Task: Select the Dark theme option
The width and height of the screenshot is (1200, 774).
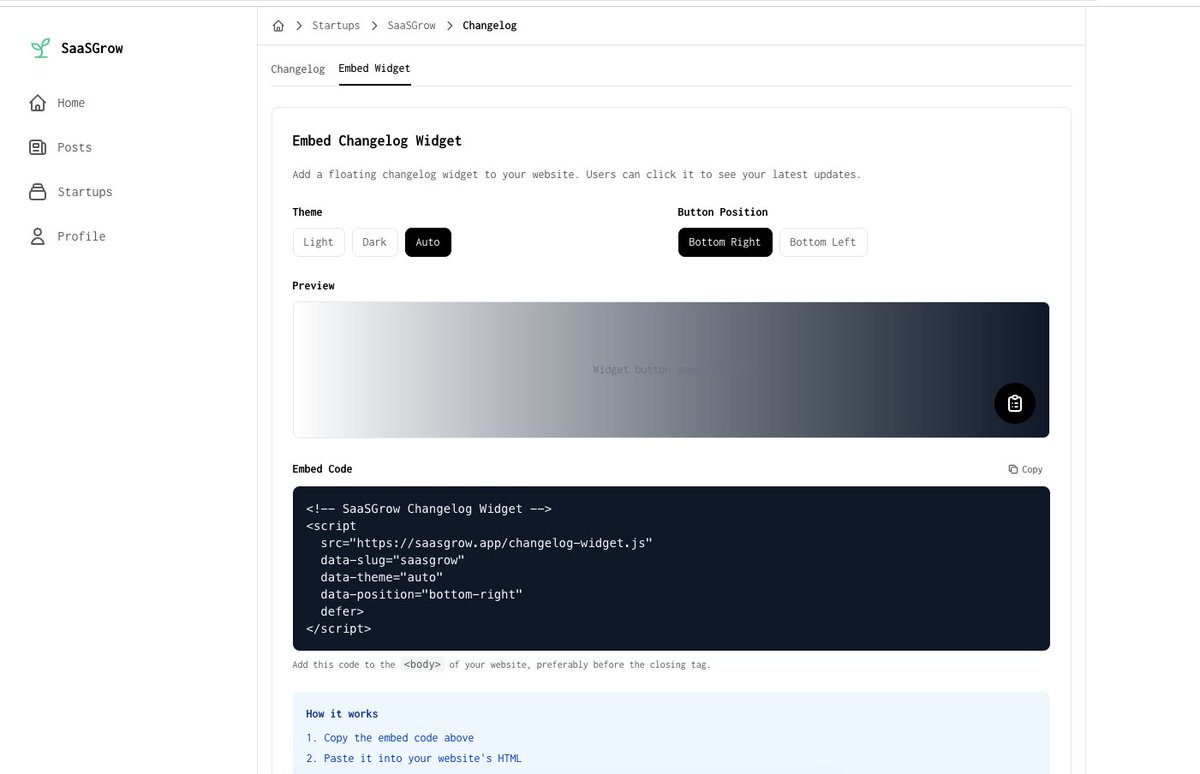Action: coord(375,242)
